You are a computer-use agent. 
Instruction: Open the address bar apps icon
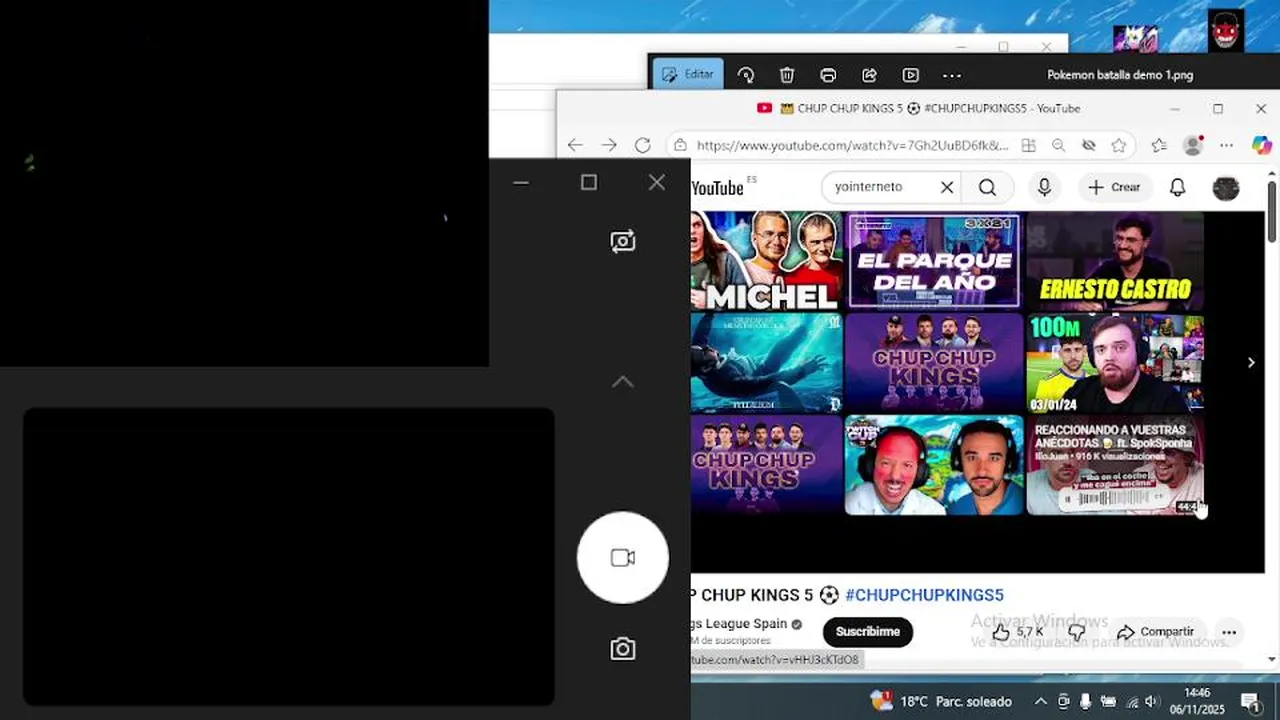[1028, 145]
